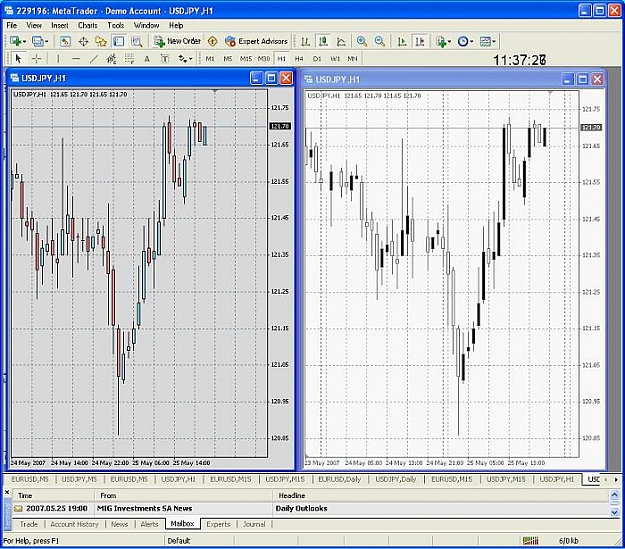Image resolution: width=625 pixels, height=549 pixels.
Task: Expand the New Chart dropdown arrow
Action: (x=24, y=41)
